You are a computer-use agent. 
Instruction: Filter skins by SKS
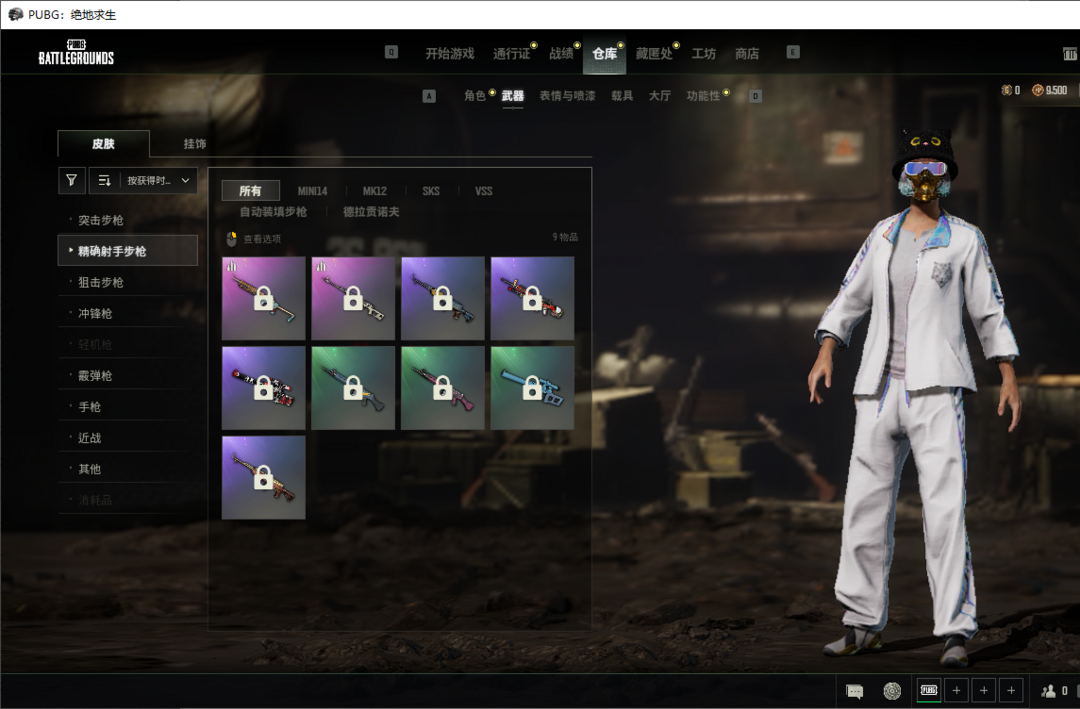tap(430, 191)
